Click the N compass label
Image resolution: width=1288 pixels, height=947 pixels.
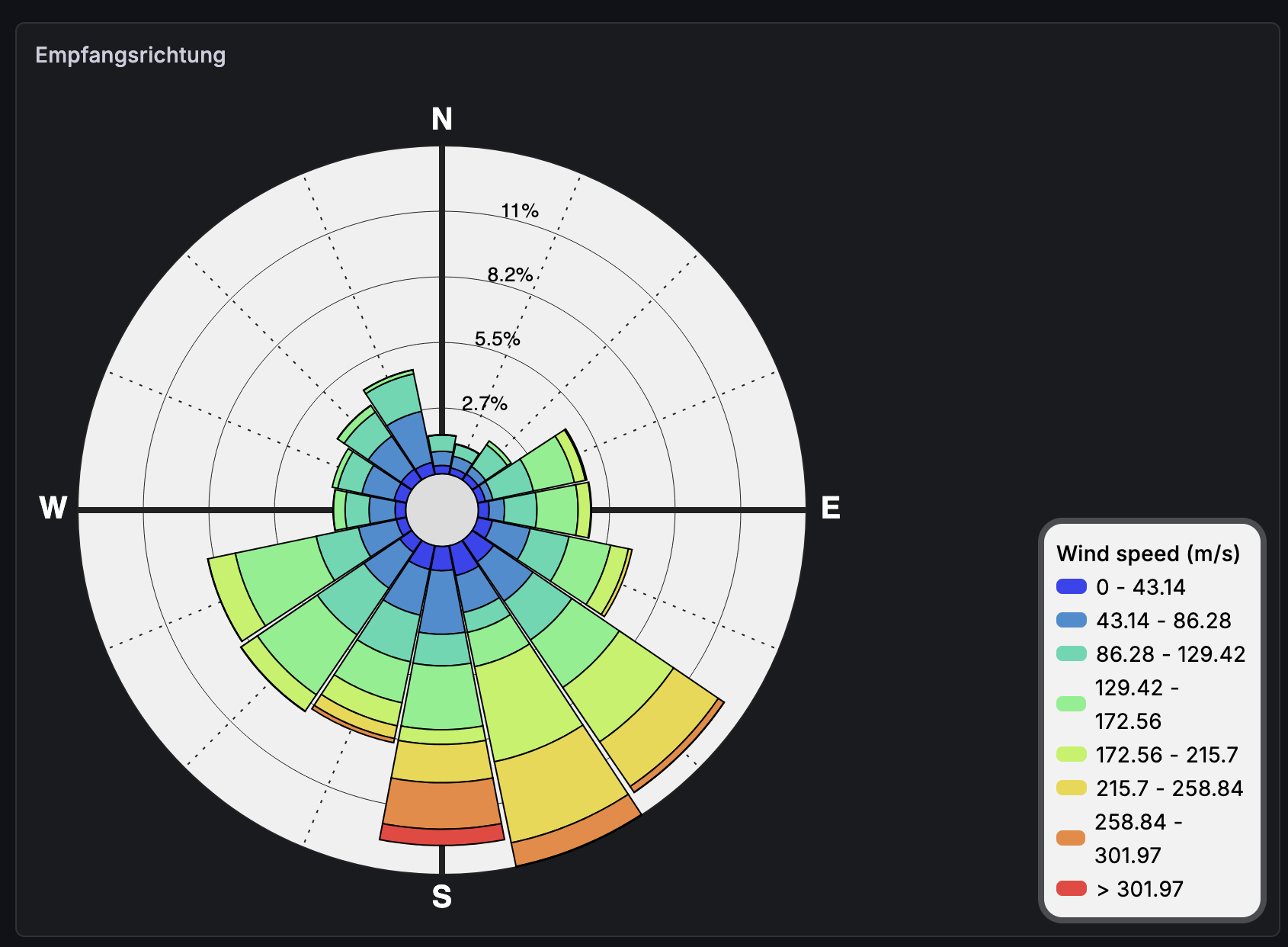(x=442, y=119)
